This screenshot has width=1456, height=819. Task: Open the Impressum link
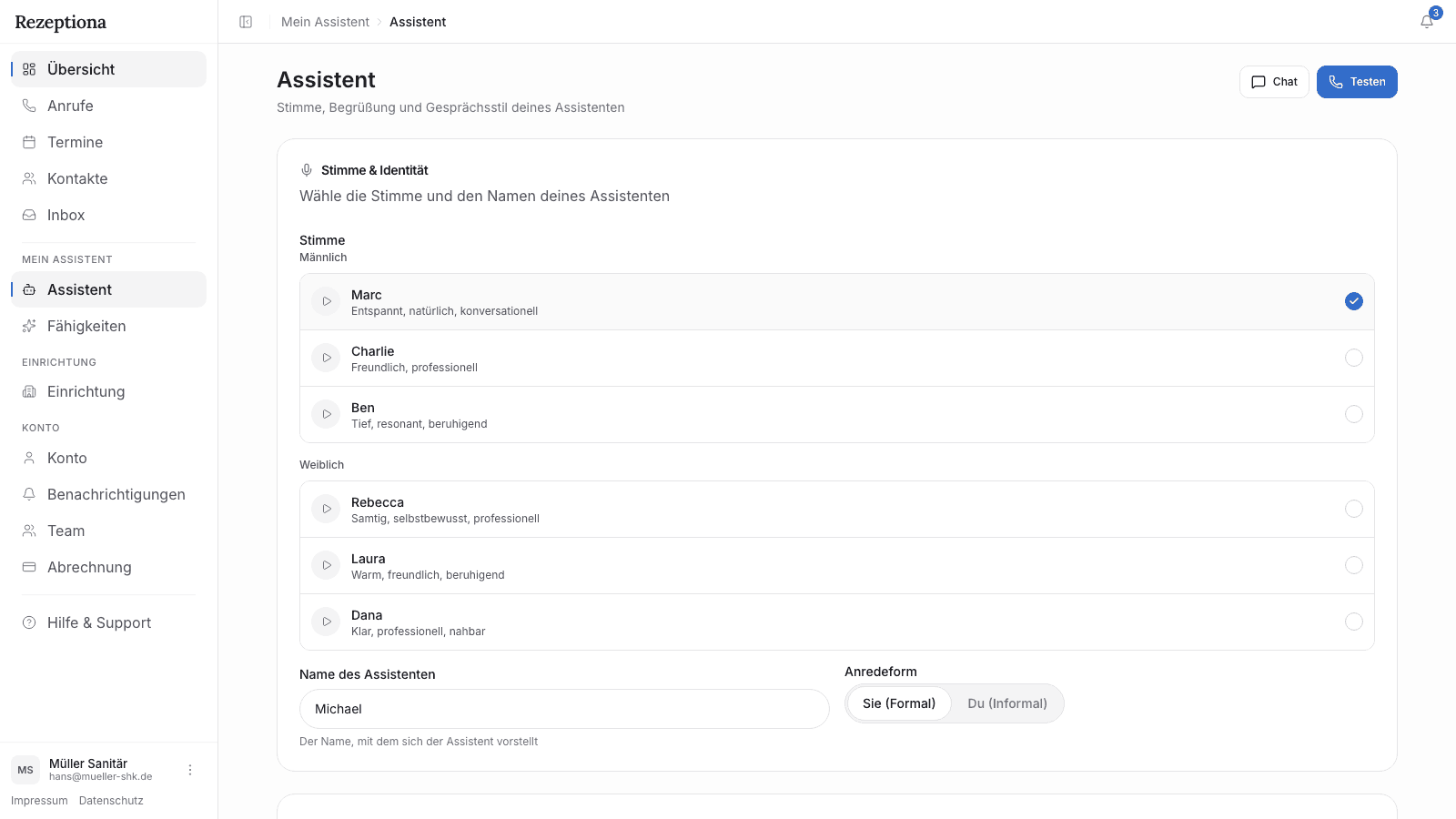click(x=39, y=801)
